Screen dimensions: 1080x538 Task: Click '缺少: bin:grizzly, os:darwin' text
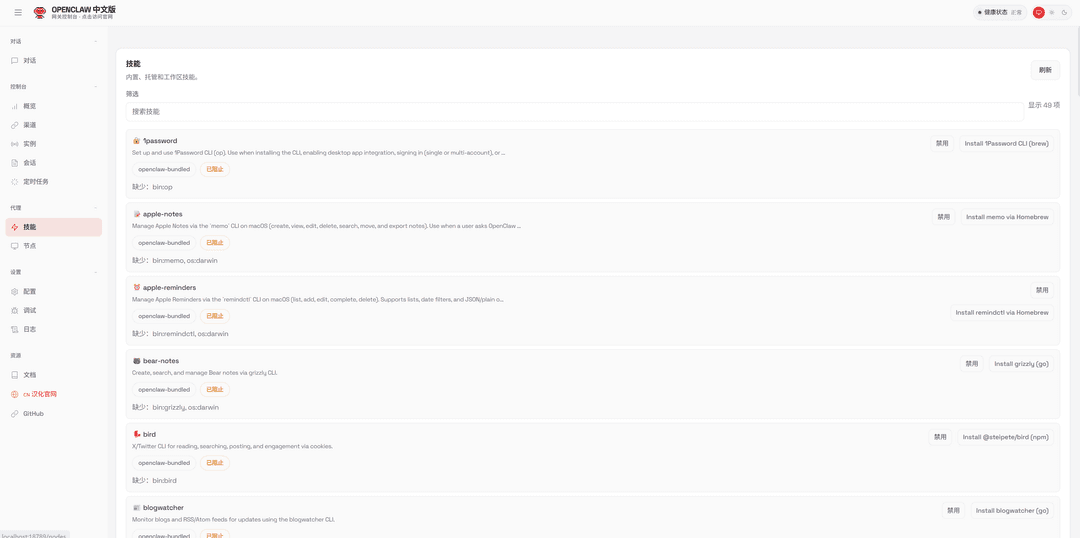coord(176,408)
